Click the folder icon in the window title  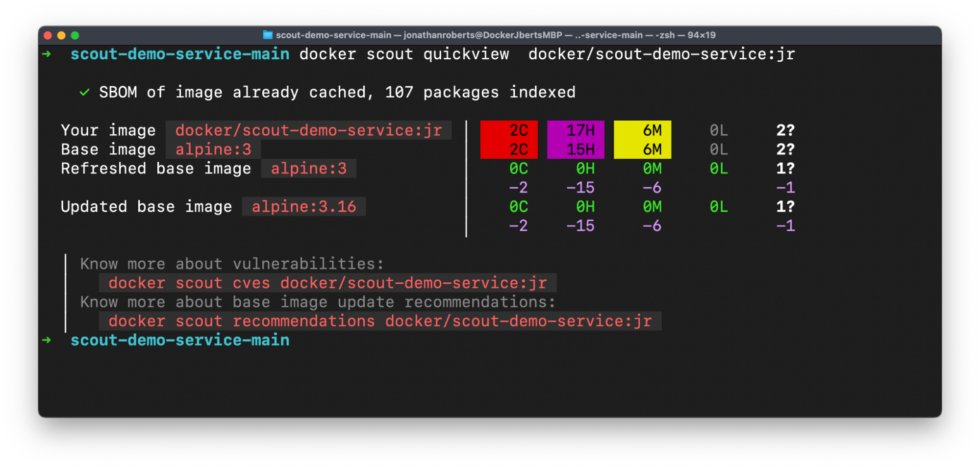point(268,35)
